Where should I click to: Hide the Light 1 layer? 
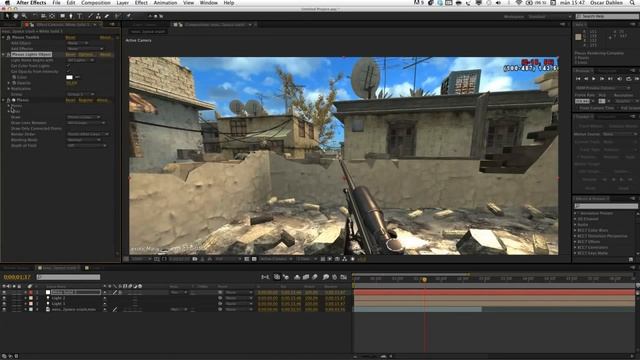point(4,304)
